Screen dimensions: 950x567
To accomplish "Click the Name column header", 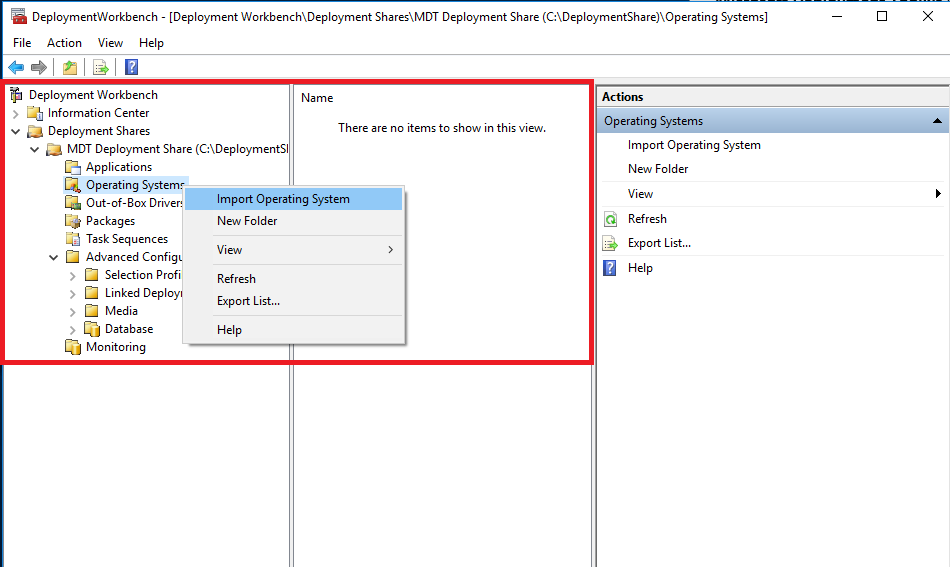I will coord(317,98).
